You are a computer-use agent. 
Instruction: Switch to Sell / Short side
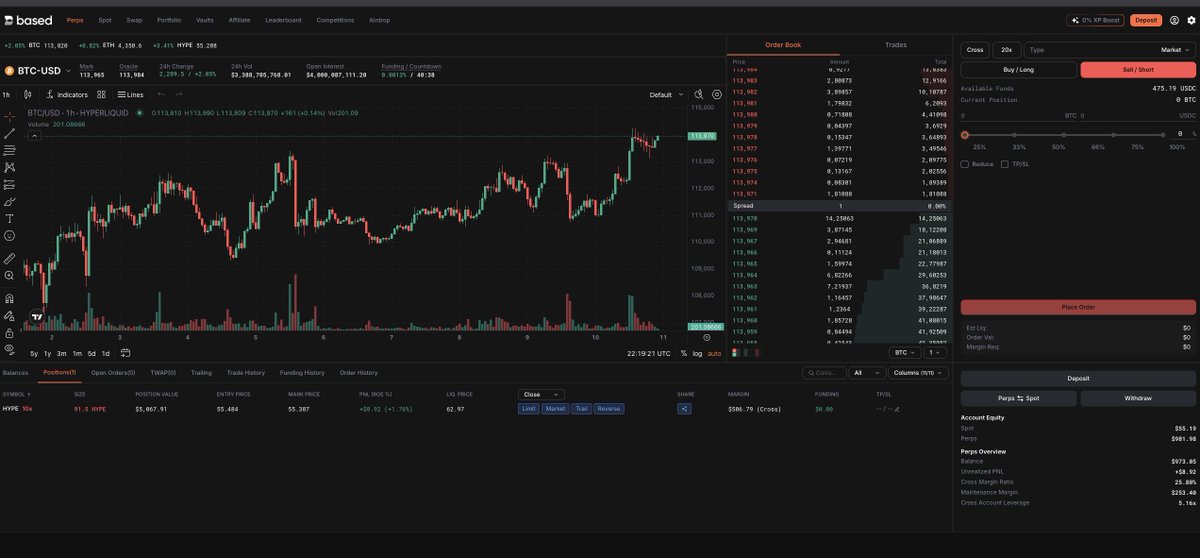1138,70
